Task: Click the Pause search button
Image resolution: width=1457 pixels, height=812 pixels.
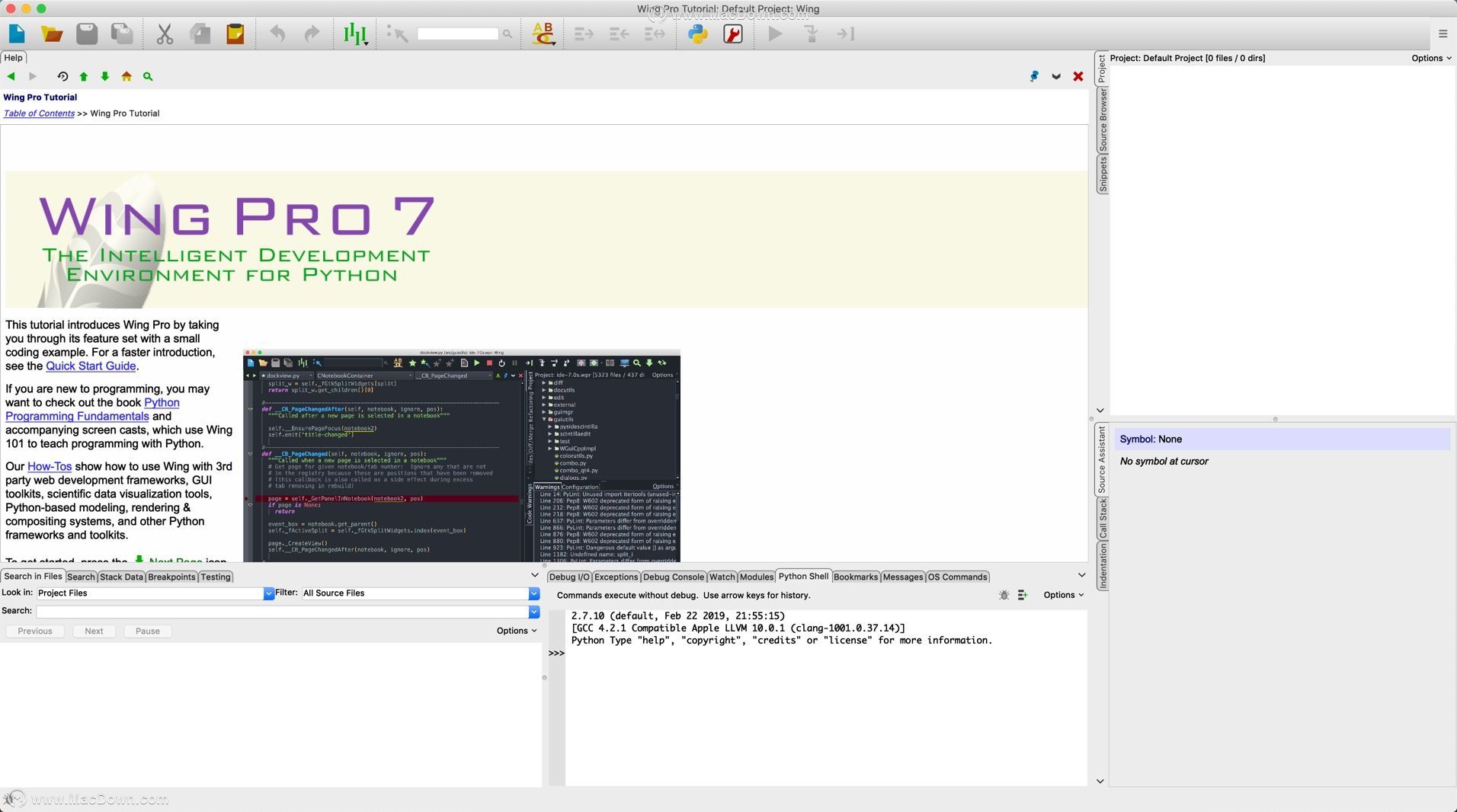Action: pos(148,631)
